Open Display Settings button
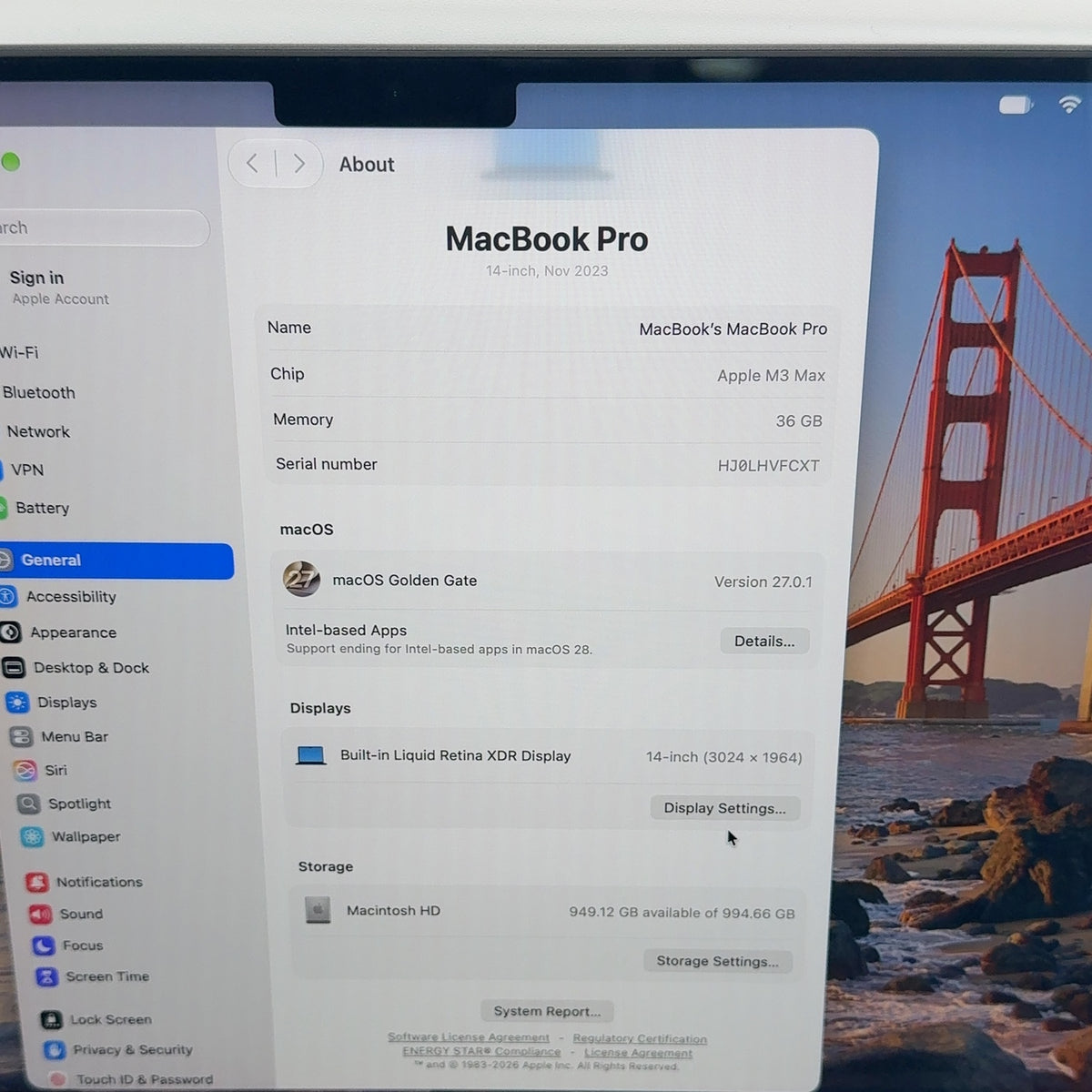The height and width of the screenshot is (1092, 1092). coord(724,808)
